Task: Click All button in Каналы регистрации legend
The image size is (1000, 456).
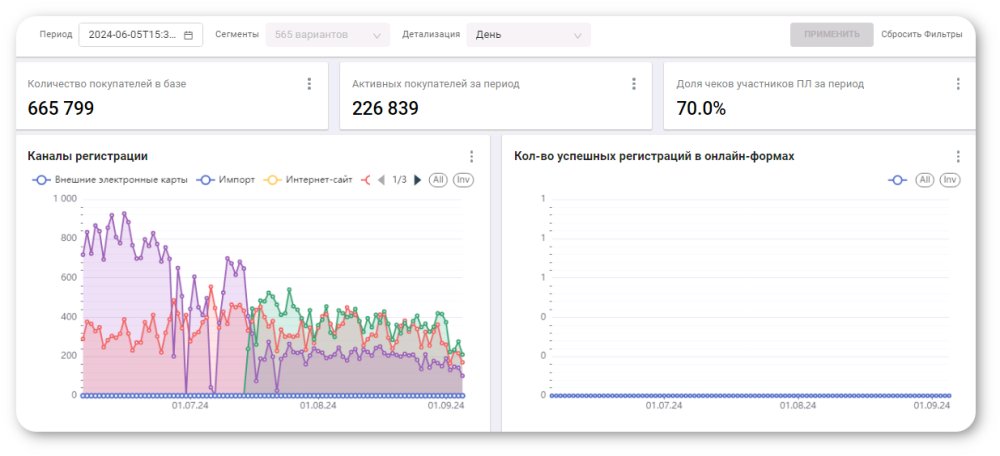Action: [438, 180]
